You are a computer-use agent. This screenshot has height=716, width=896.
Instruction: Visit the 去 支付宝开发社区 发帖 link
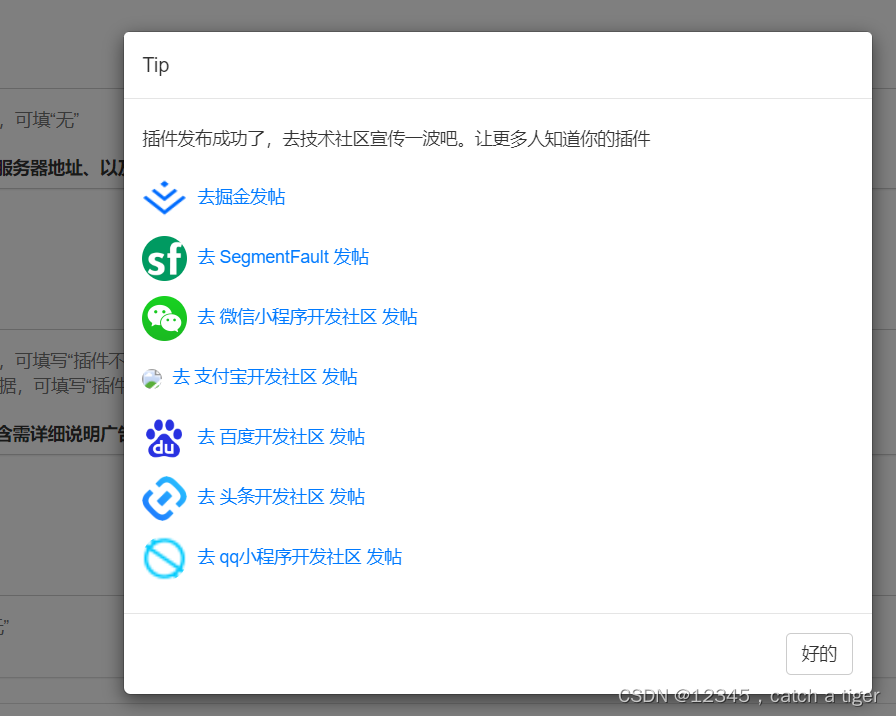265,377
